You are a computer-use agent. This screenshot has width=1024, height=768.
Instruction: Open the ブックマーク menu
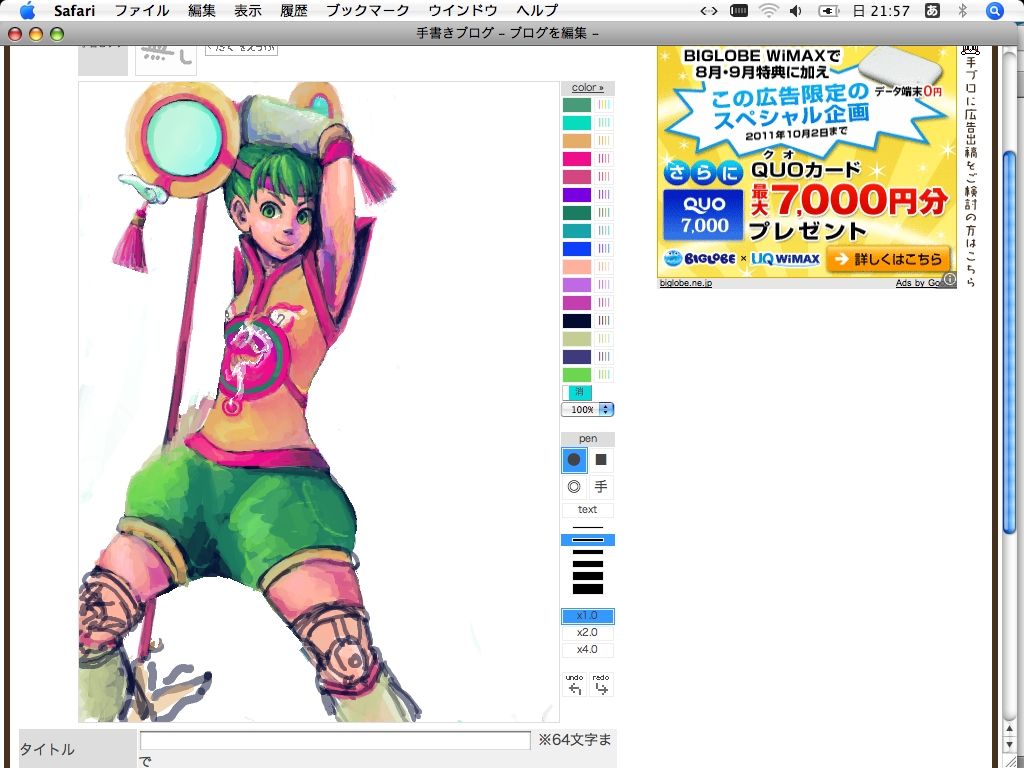point(368,11)
